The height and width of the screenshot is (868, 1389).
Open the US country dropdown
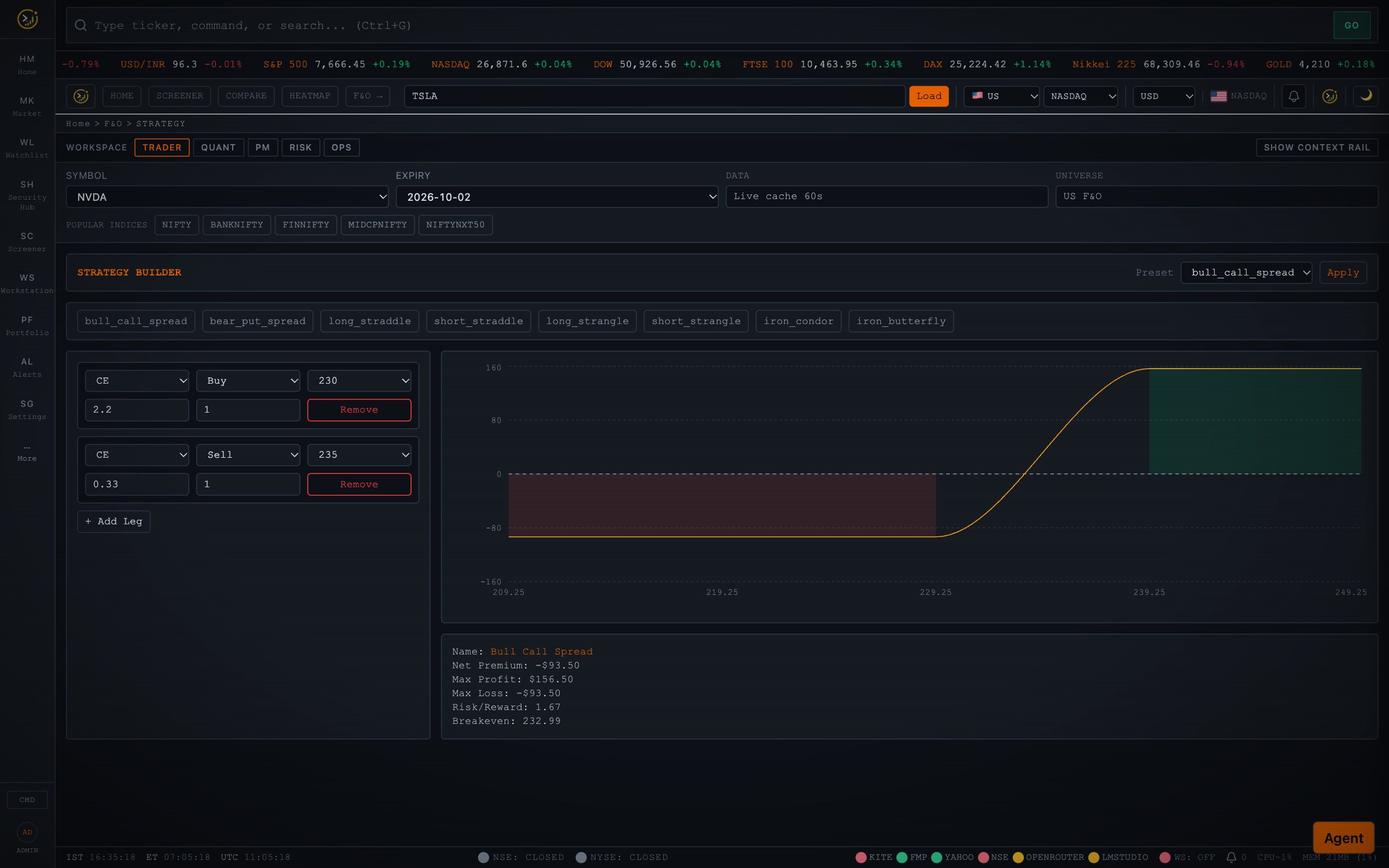1002,96
